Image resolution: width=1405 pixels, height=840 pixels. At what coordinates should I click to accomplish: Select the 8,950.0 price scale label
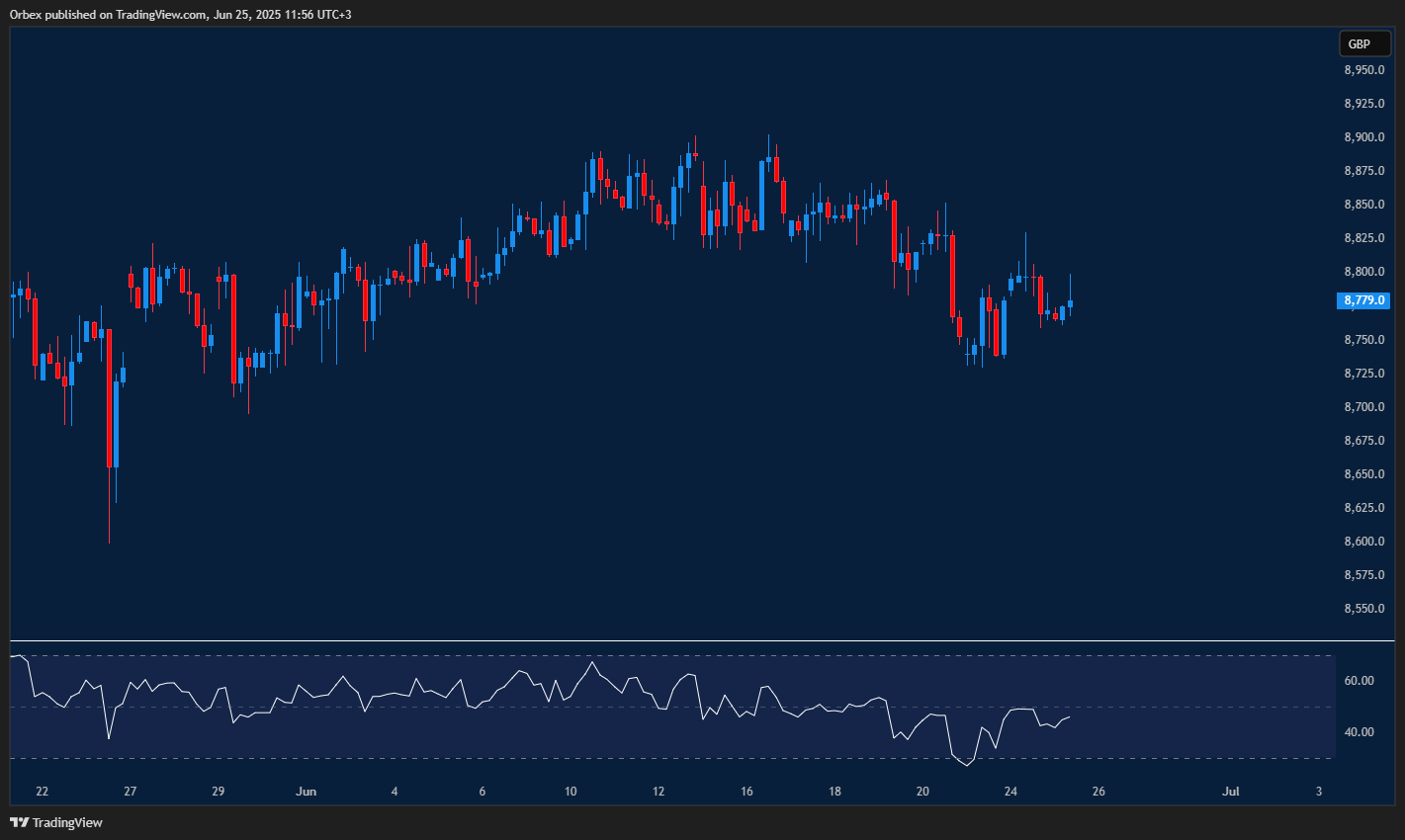click(x=1362, y=70)
